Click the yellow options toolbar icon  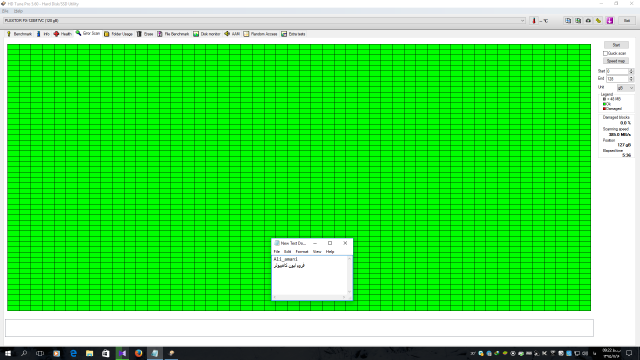pos(598,20)
